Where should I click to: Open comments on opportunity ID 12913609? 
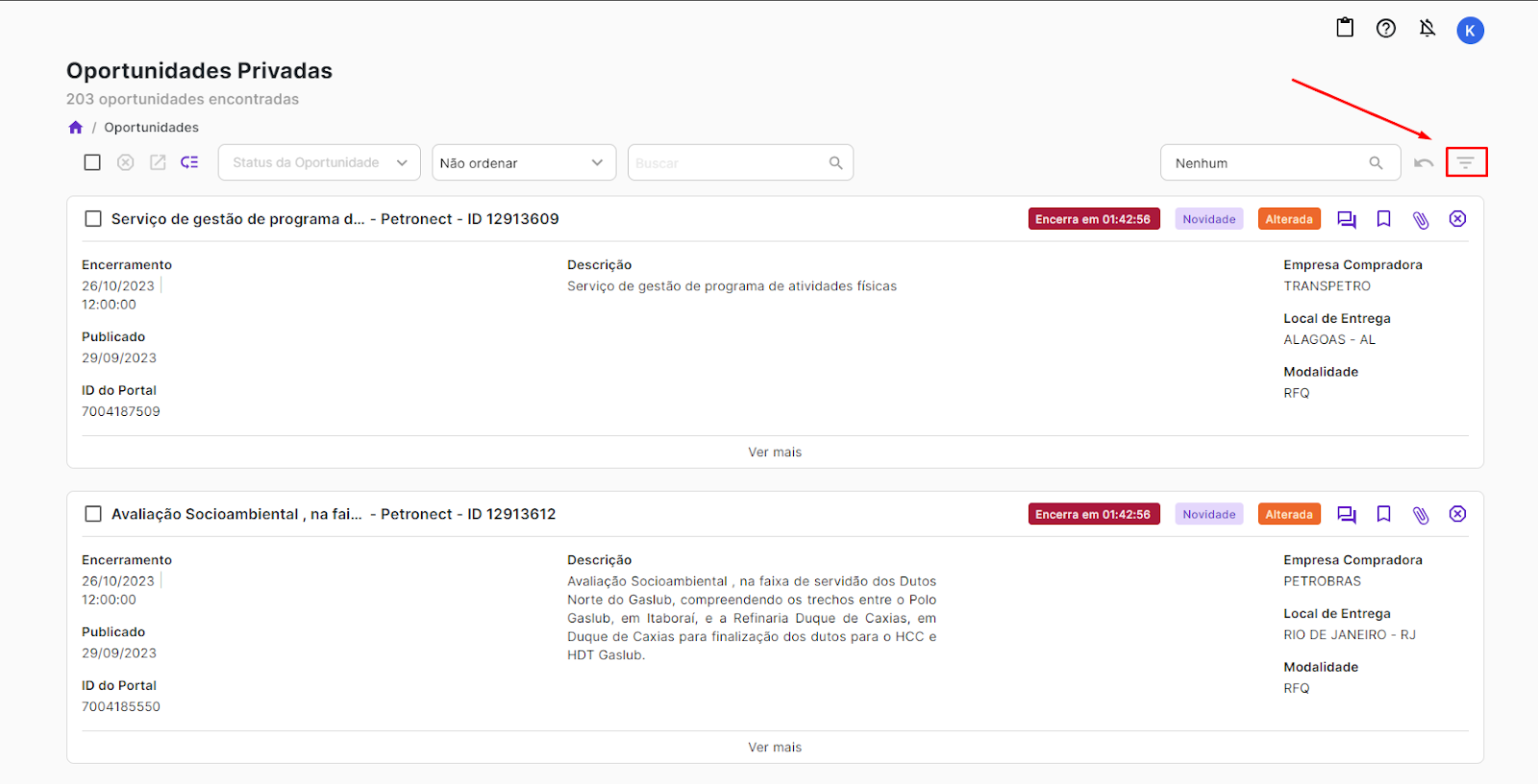click(x=1347, y=220)
